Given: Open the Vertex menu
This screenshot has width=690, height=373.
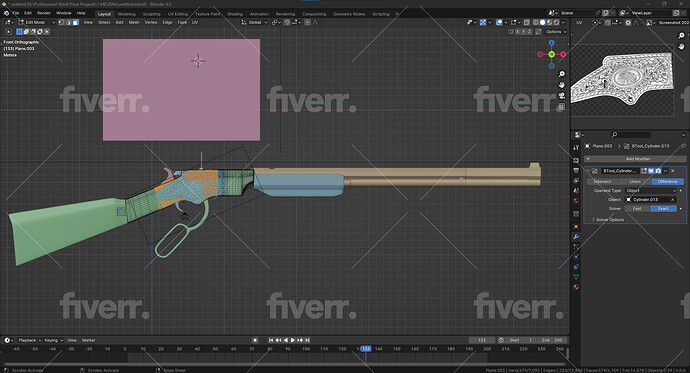Looking at the screenshot, I should tap(151, 22).
